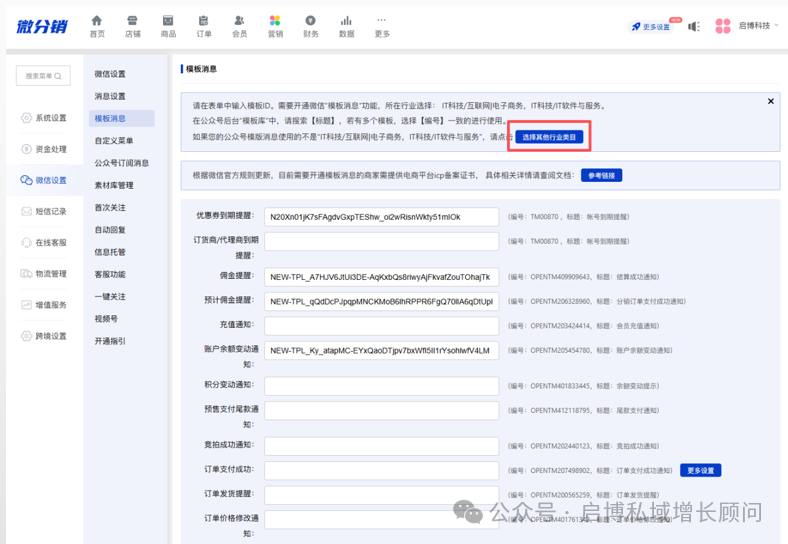Click the 预售支付尾款通知 input field

(x=381, y=410)
